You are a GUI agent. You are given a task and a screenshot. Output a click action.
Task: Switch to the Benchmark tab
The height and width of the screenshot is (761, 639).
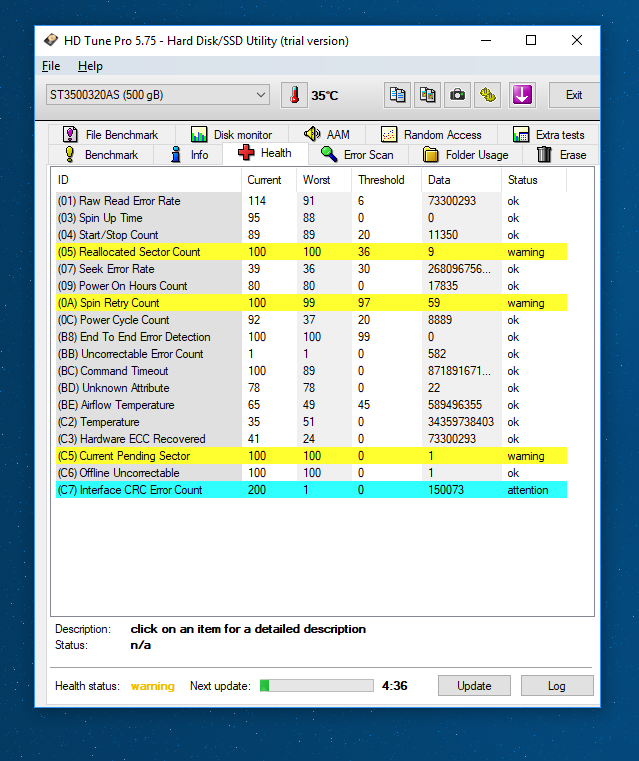pos(101,155)
